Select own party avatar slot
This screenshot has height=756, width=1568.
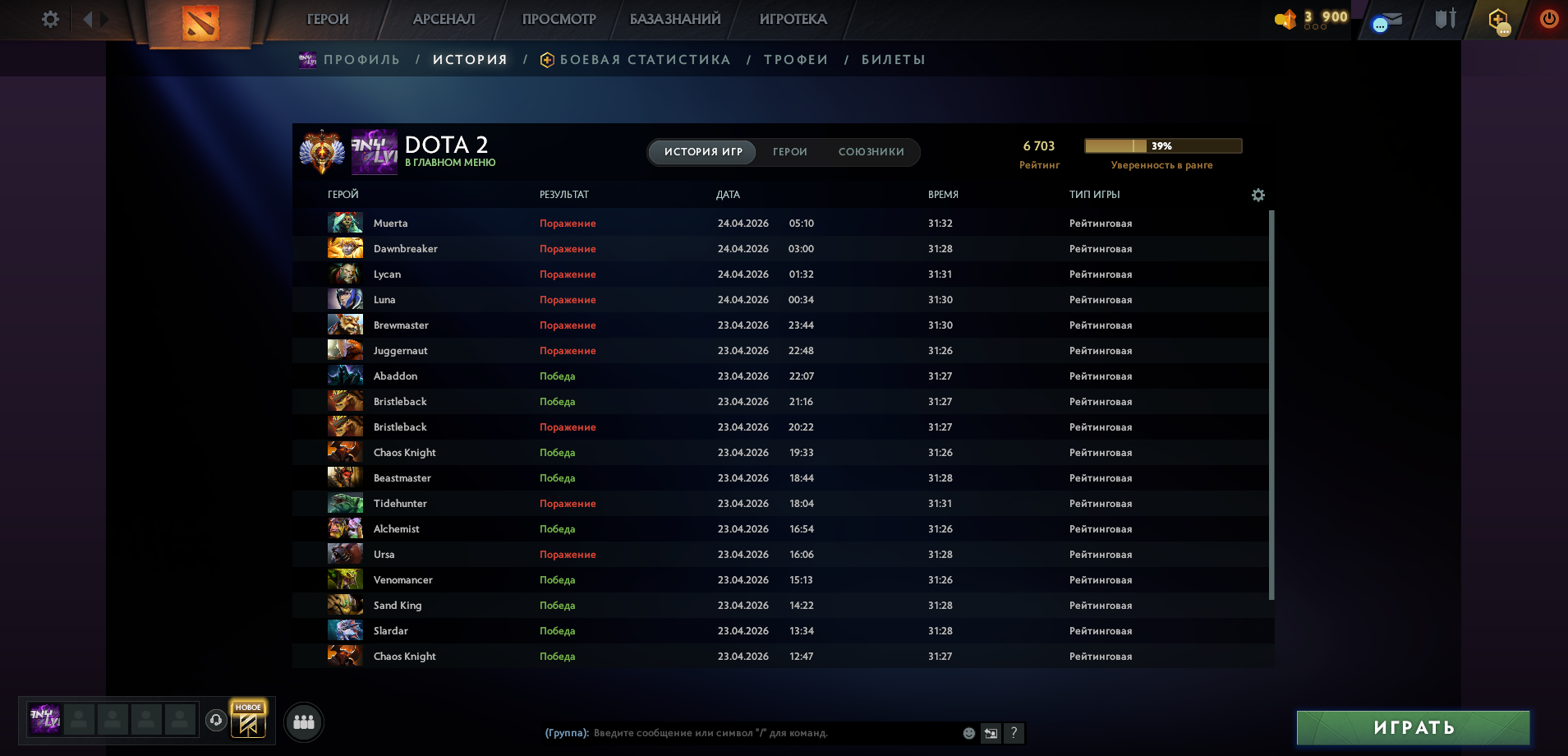(45, 719)
